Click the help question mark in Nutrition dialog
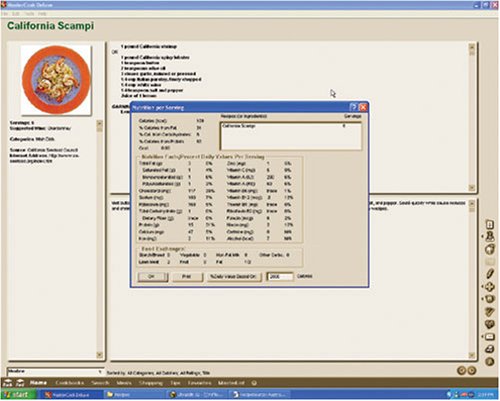 click(354, 107)
